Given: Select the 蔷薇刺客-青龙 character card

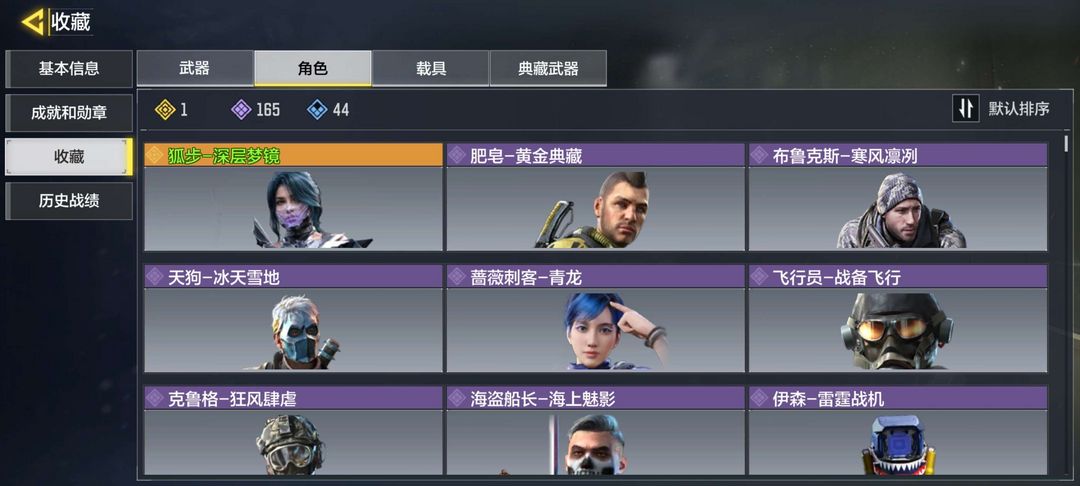Looking at the screenshot, I should (596, 319).
